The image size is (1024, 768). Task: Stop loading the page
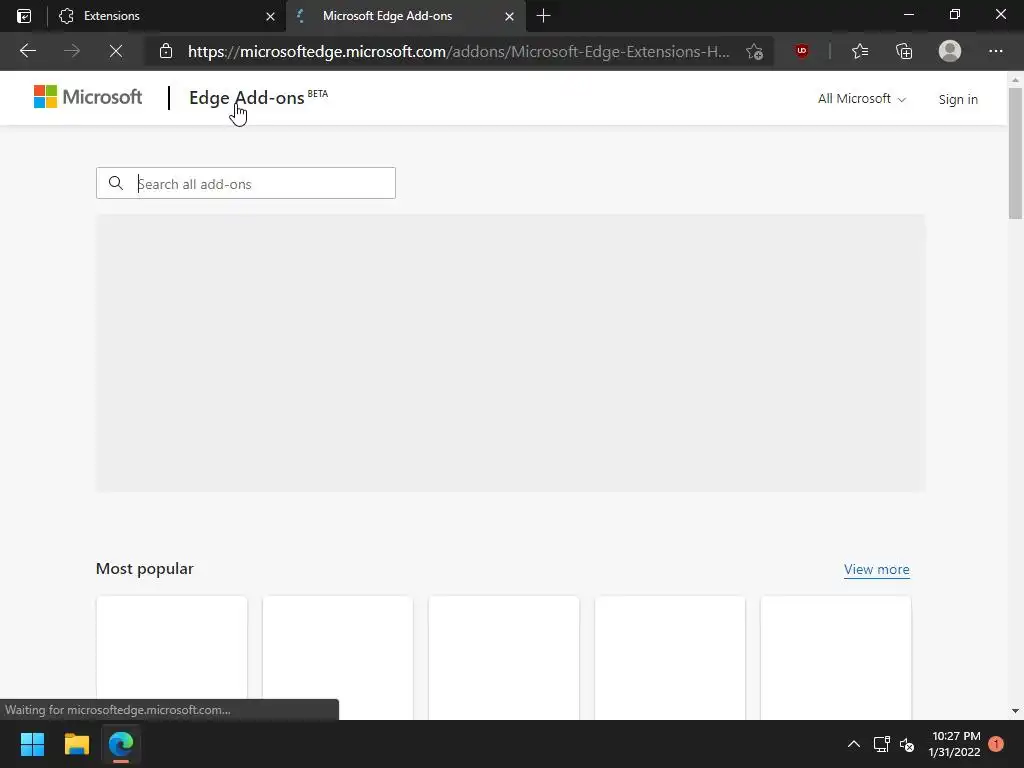click(x=116, y=51)
